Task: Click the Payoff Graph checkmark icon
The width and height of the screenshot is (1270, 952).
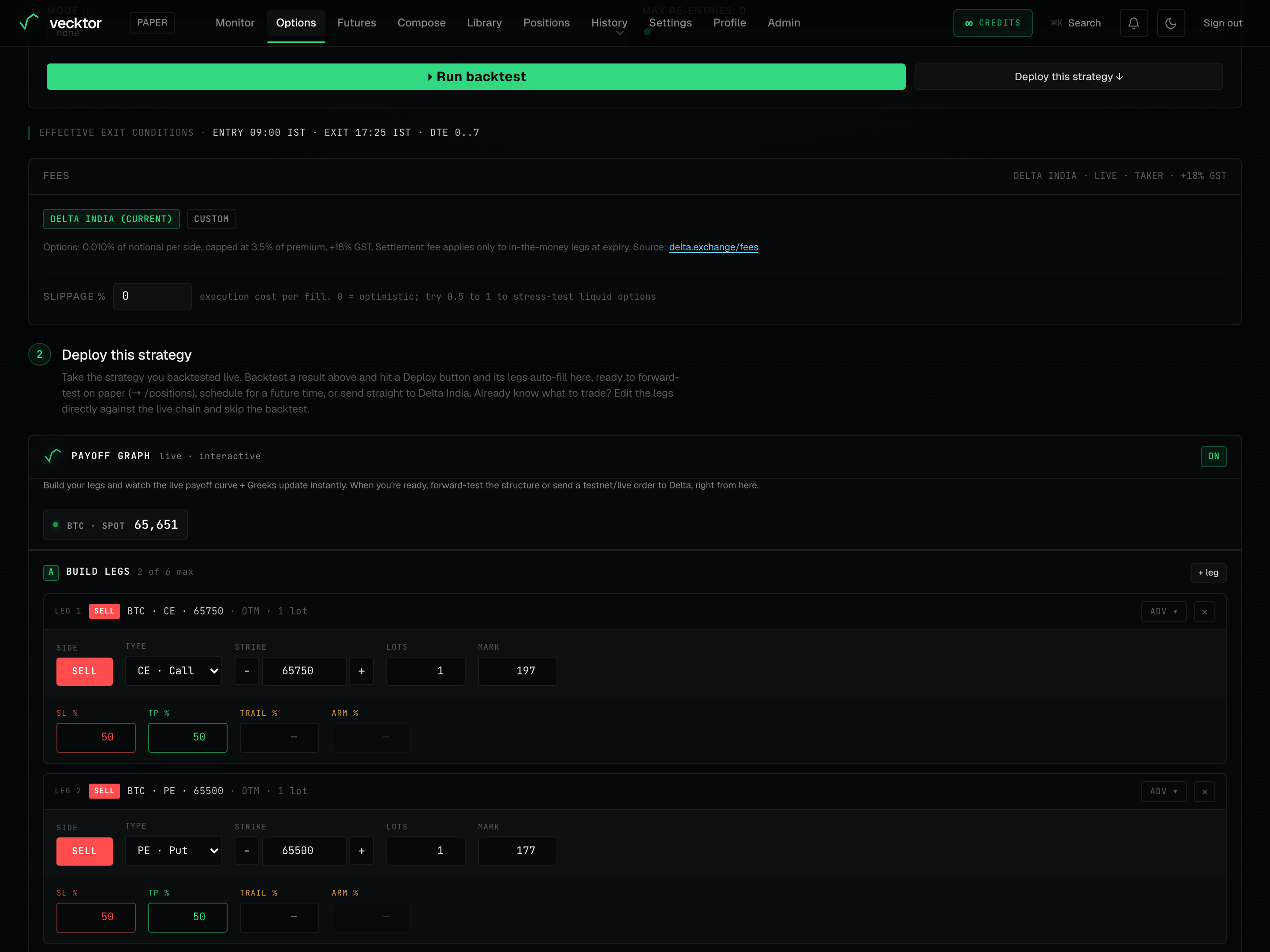Action: click(53, 456)
